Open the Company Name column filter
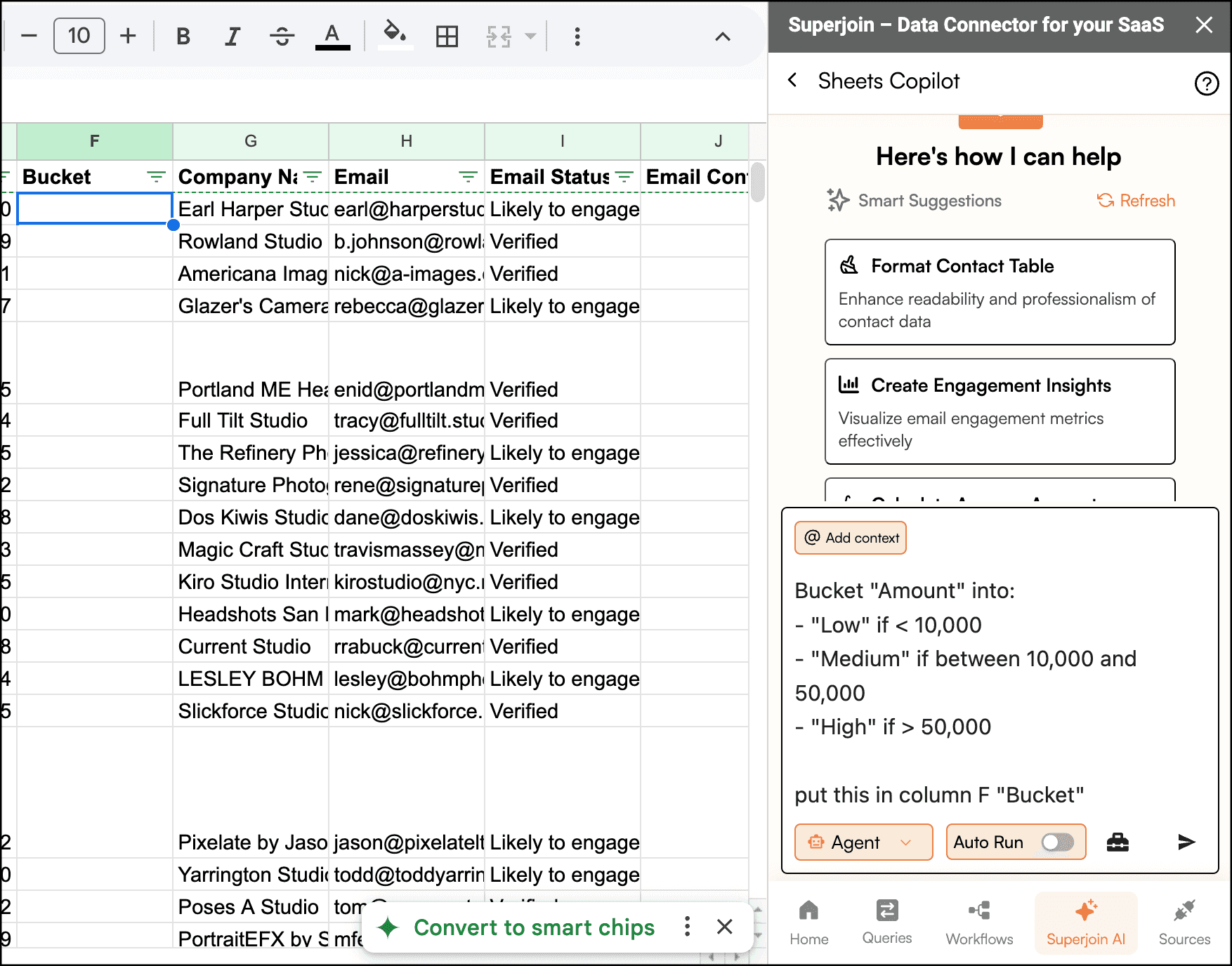This screenshot has height=966, width=1232. [312, 177]
